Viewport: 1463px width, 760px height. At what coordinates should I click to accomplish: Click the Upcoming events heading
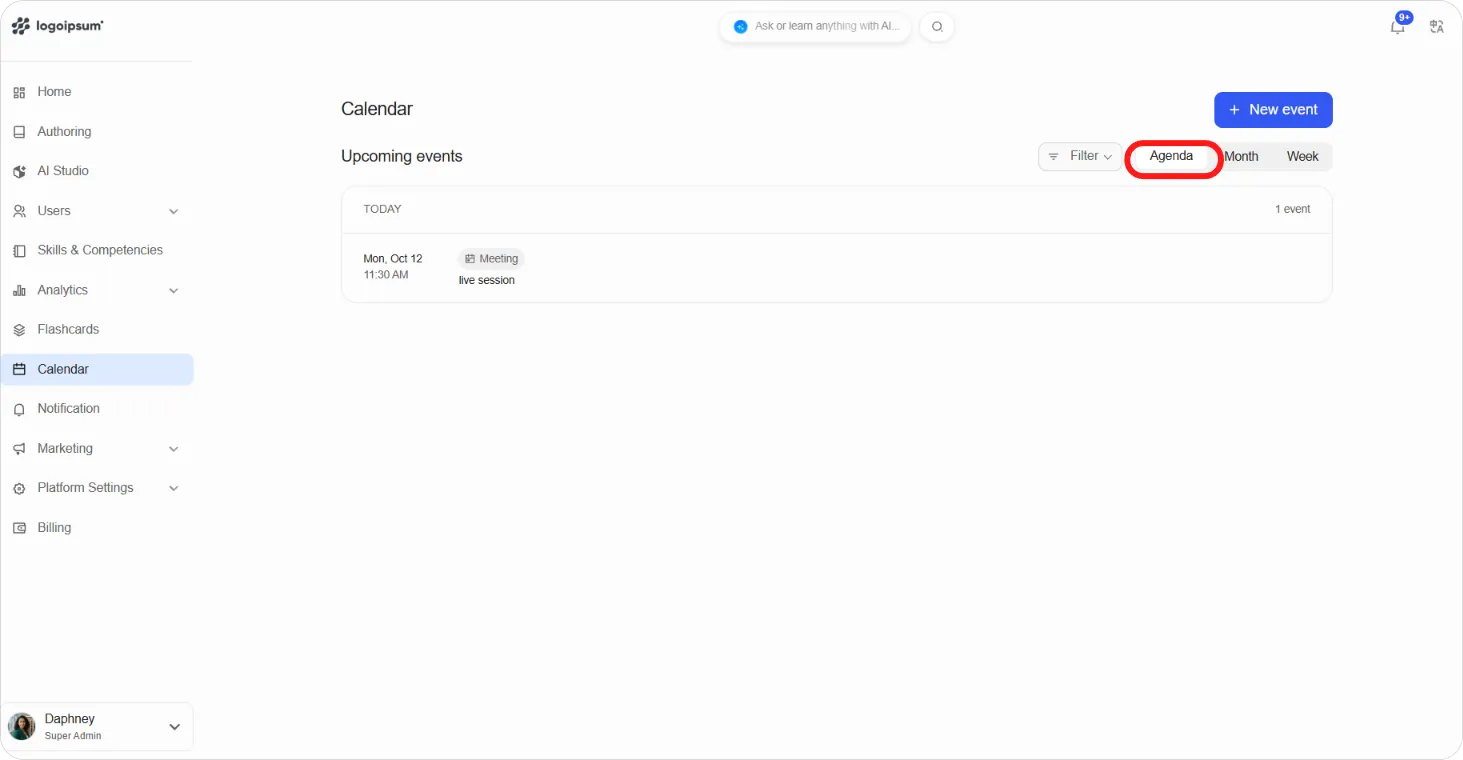[x=402, y=157]
